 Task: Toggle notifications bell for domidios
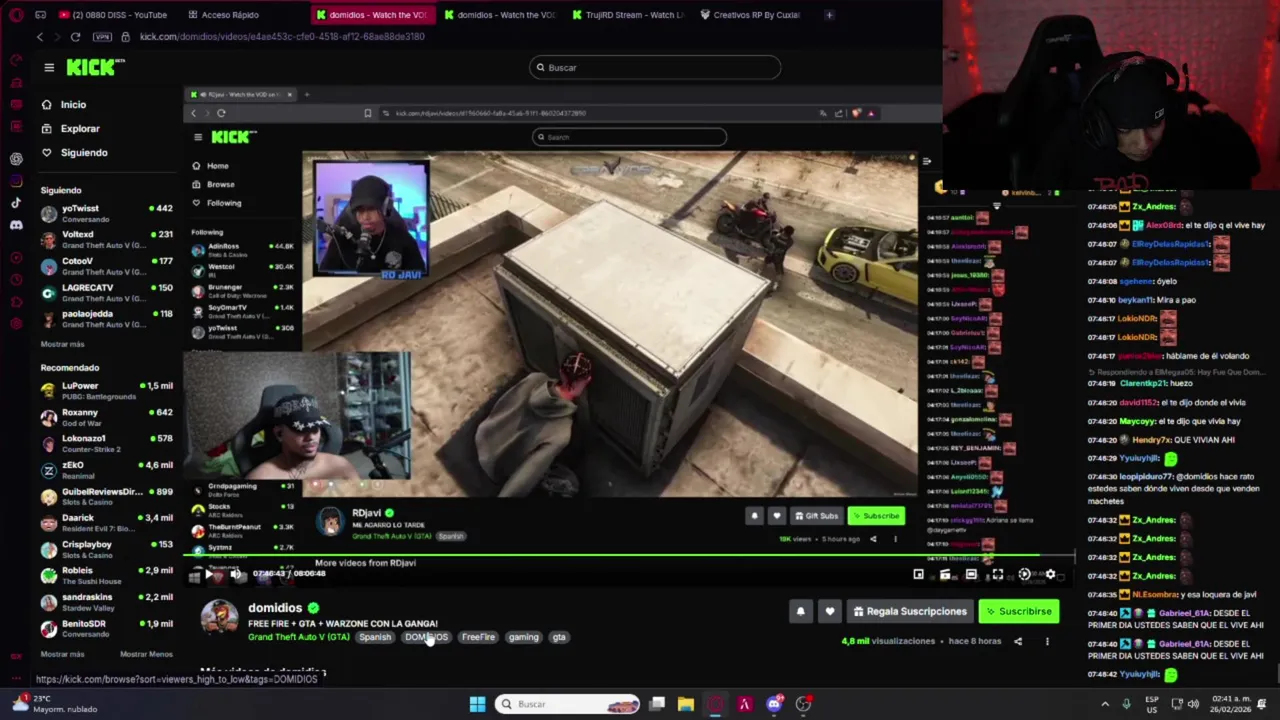pos(800,611)
